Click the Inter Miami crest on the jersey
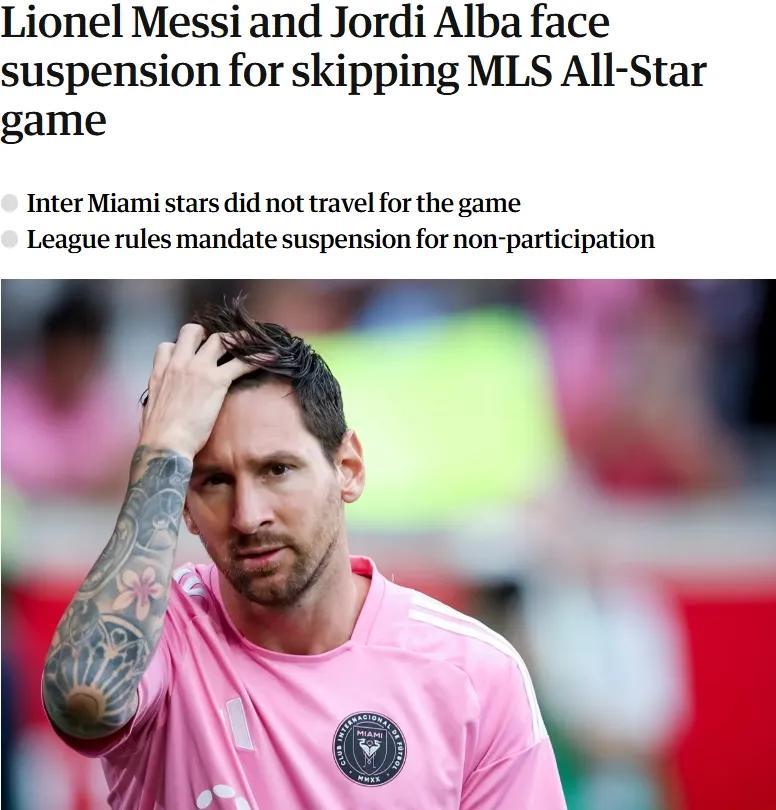Image resolution: width=776 pixels, height=810 pixels. pos(369,749)
